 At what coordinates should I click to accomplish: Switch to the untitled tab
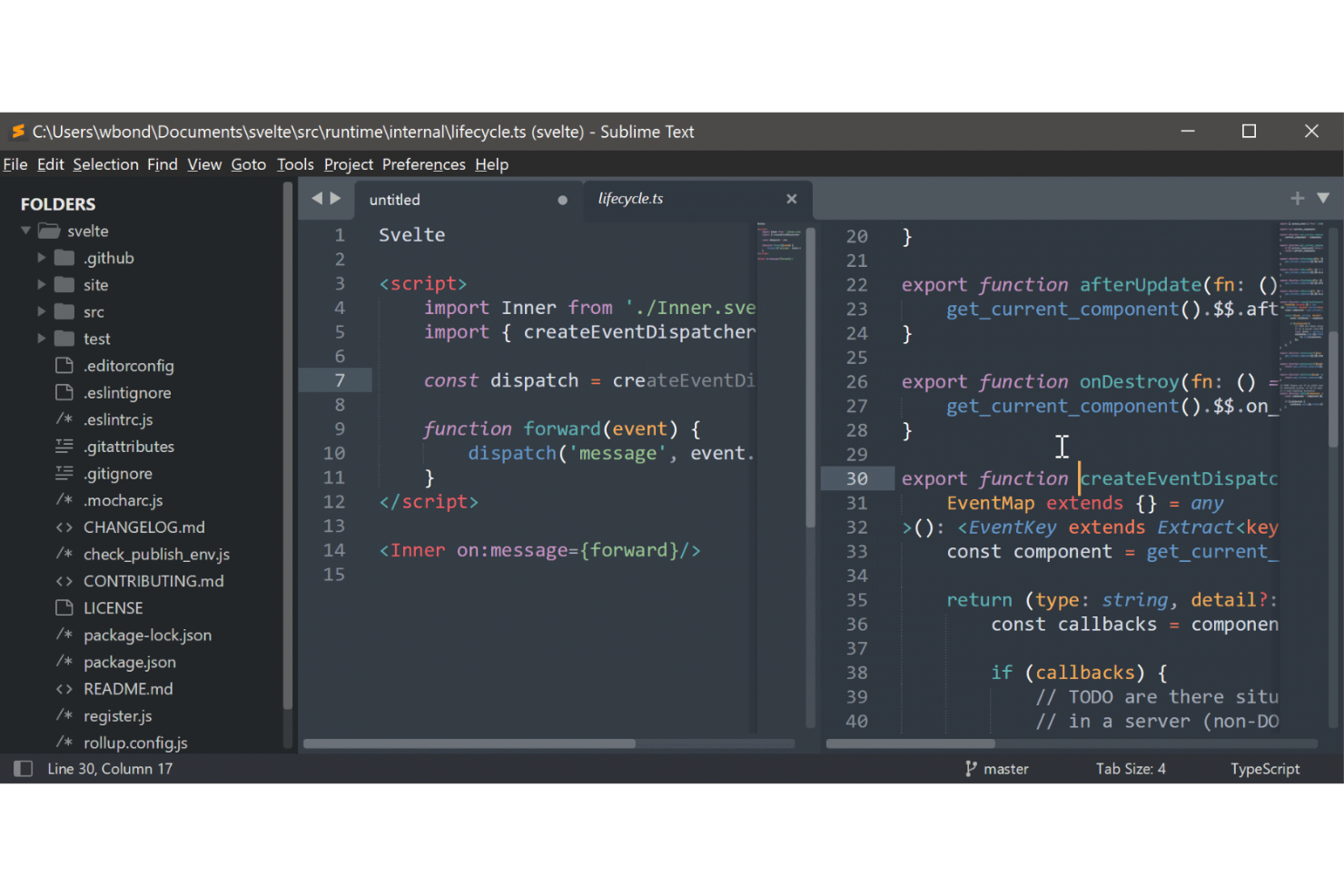click(x=393, y=199)
